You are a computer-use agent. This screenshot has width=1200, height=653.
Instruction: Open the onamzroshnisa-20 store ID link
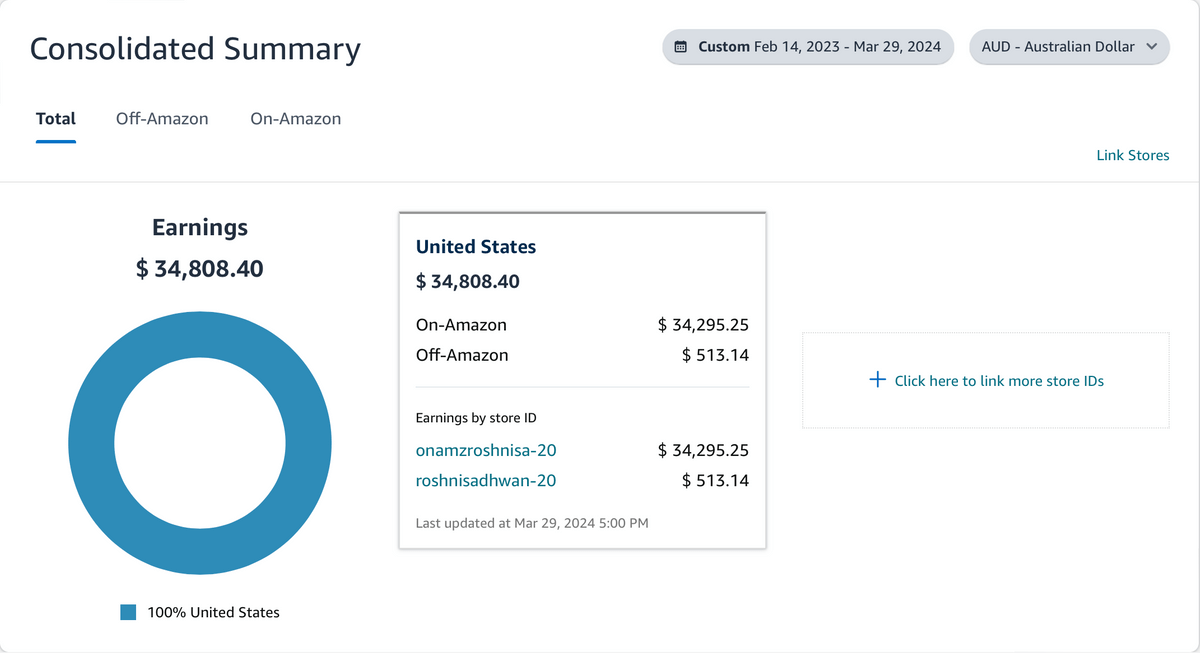point(486,450)
